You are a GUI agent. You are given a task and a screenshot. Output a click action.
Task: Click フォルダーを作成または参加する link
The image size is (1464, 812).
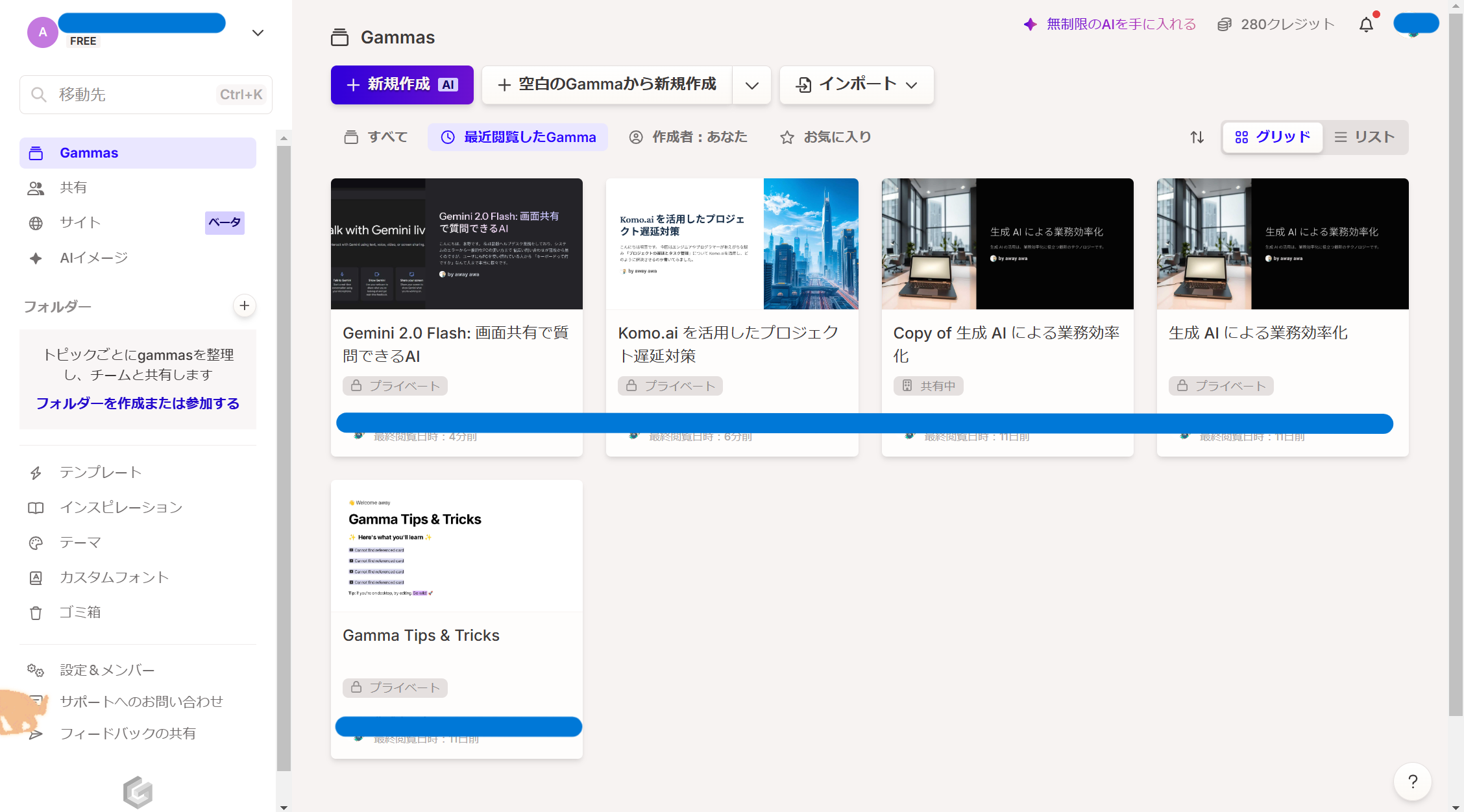click(x=138, y=403)
